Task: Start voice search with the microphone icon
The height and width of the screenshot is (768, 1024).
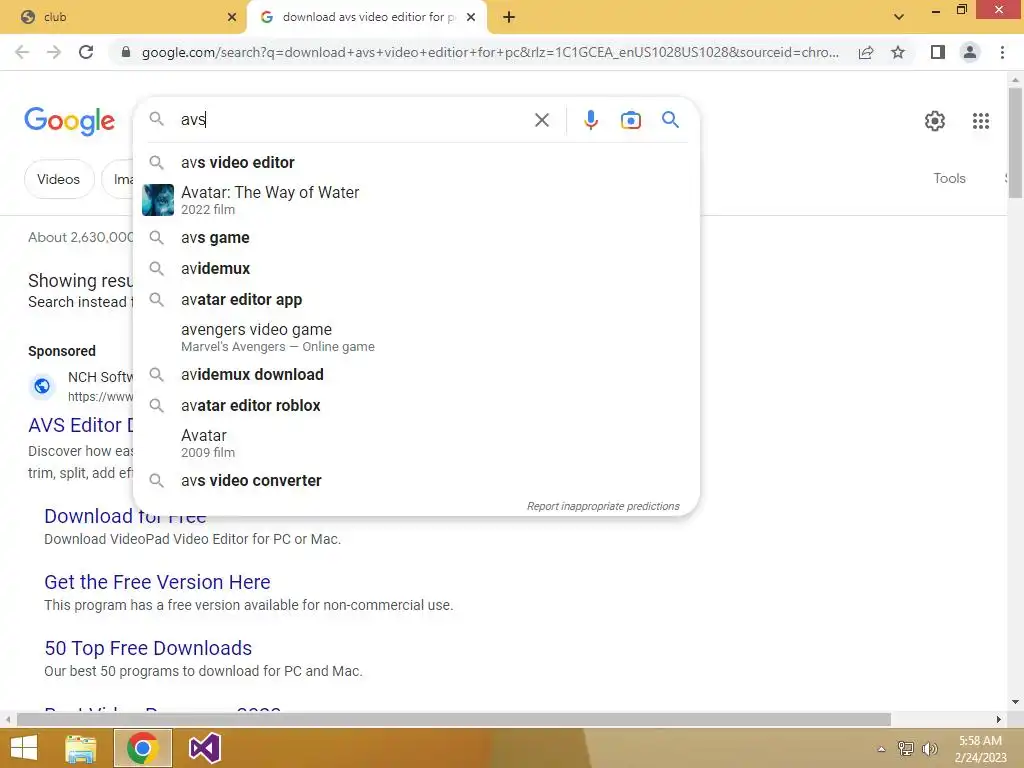Action: click(590, 120)
